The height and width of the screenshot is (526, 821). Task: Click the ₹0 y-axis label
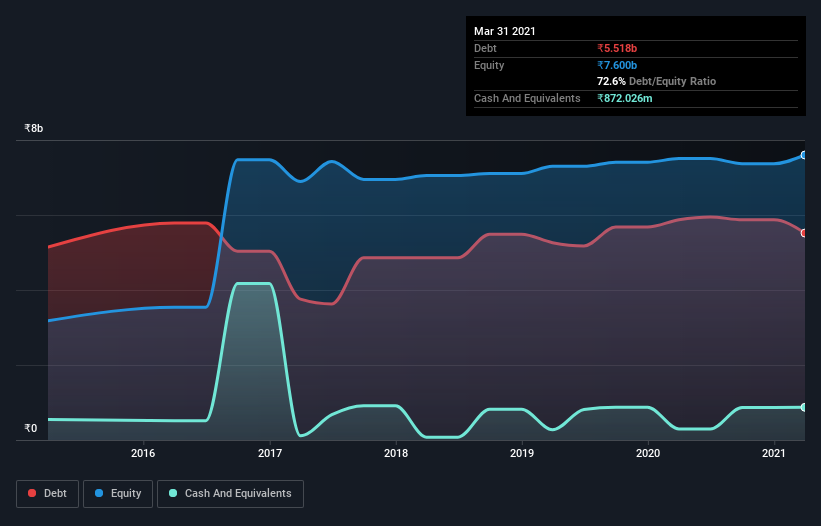click(30, 428)
